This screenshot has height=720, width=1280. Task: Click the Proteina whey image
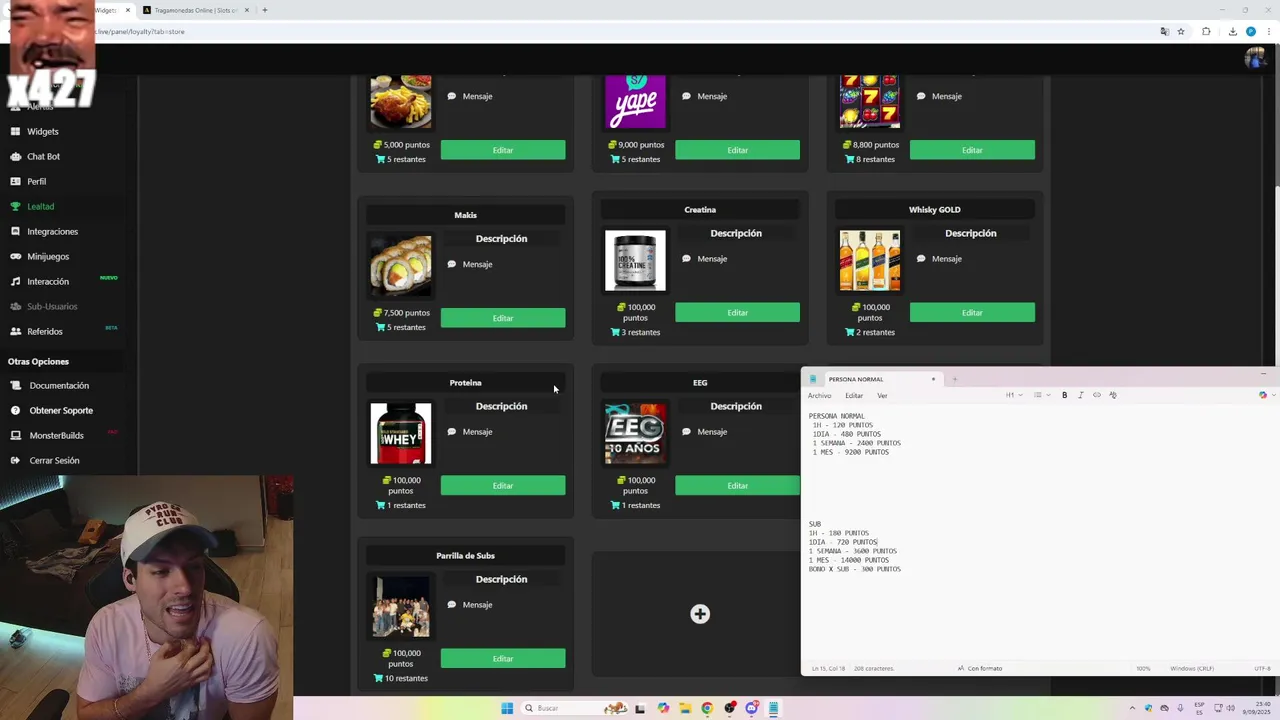[x=401, y=433]
